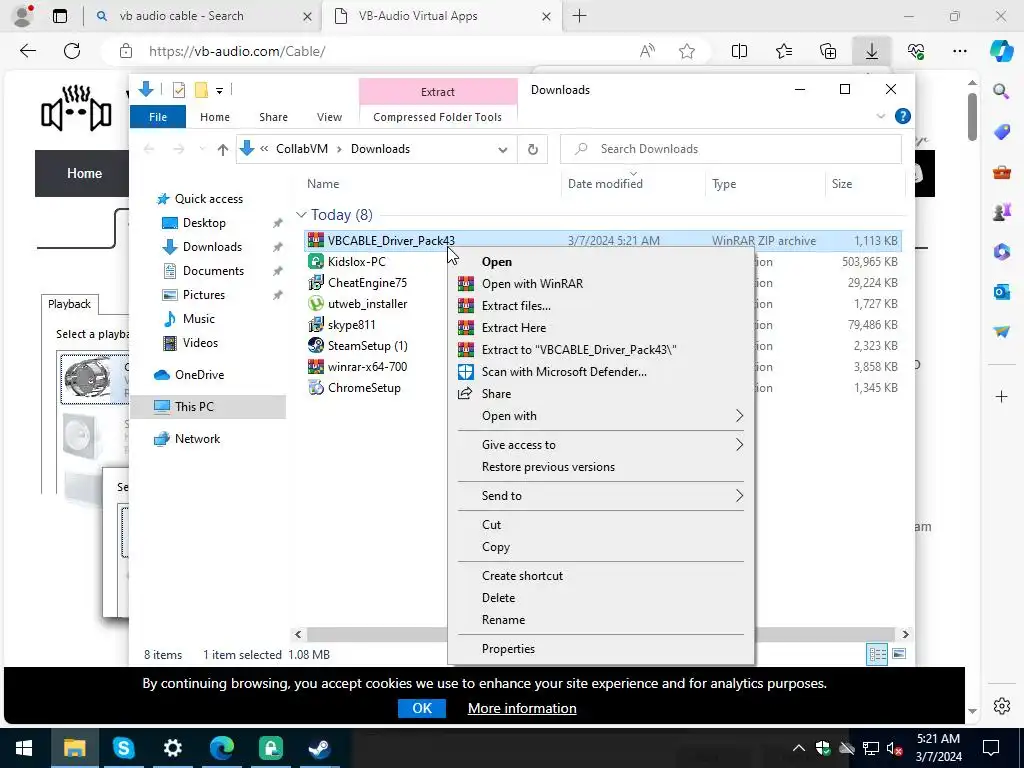Open Edge Settings and more menu
The height and width of the screenshot is (768, 1024).
pos(959,51)
